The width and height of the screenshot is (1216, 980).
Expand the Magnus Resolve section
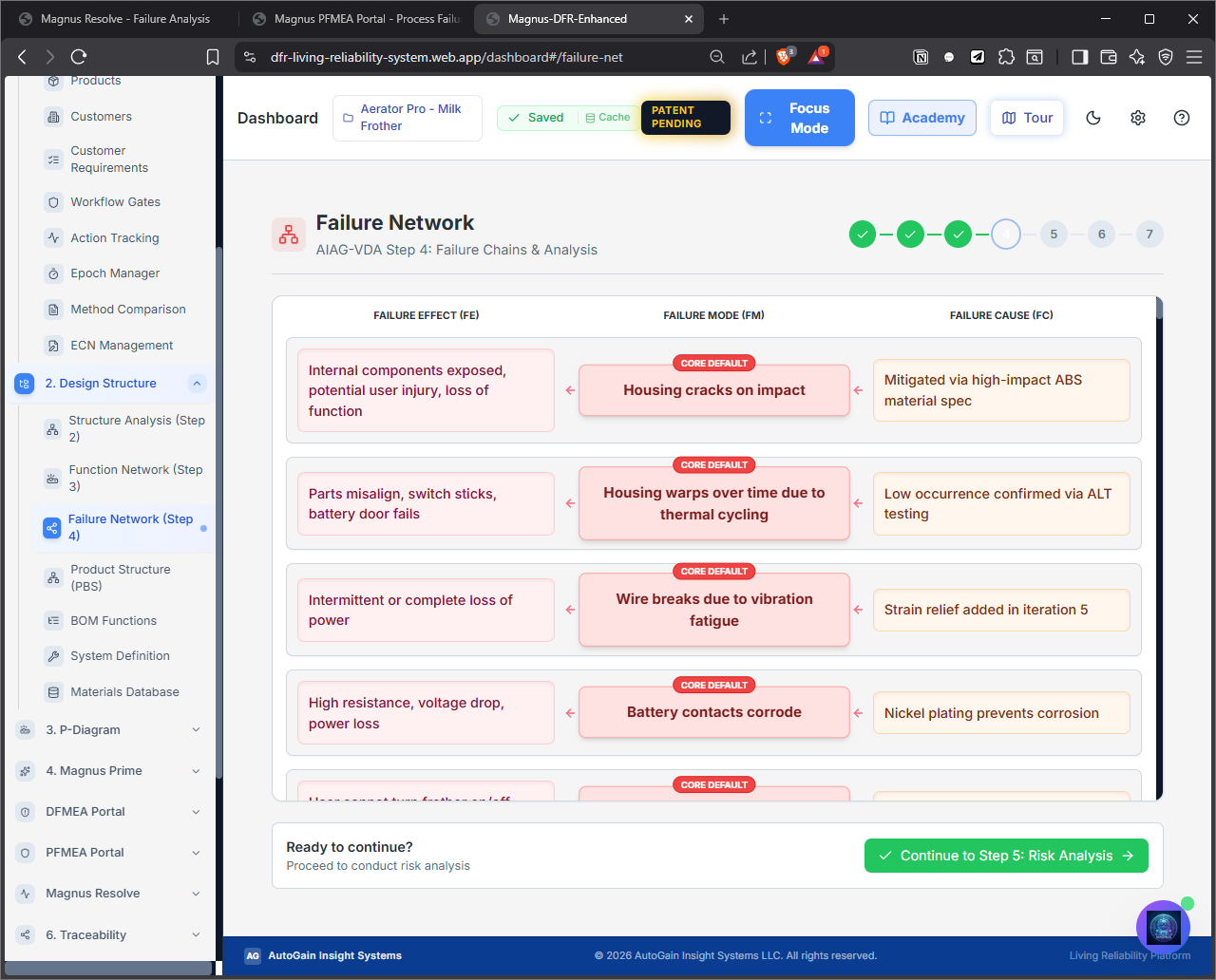(x=197, y=894)
